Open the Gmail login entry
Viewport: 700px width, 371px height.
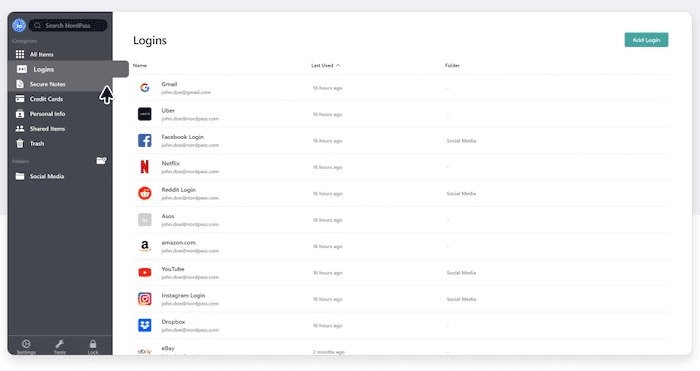(x=402, y=88)
